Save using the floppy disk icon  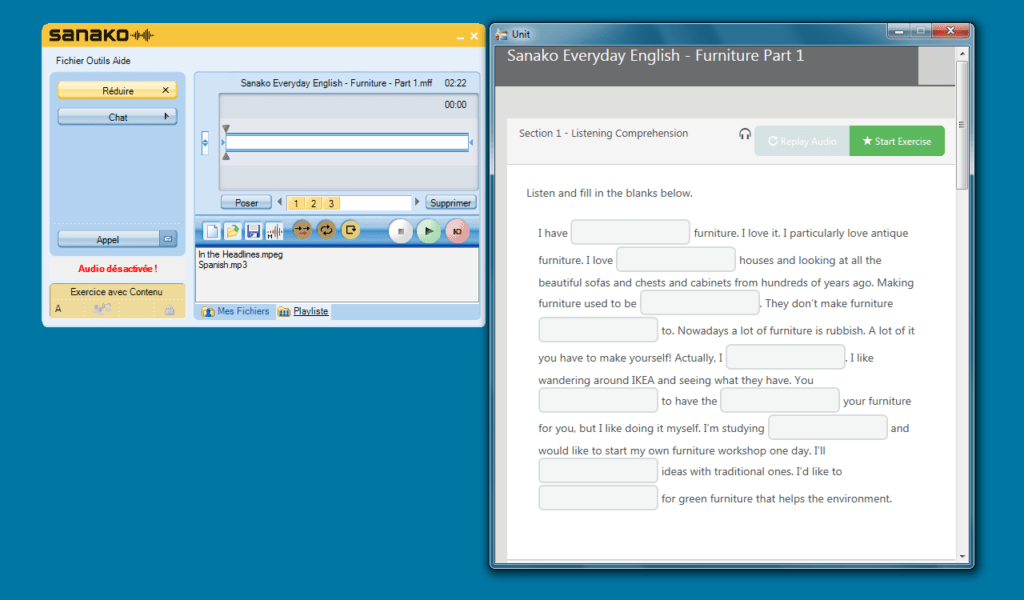pyautogui.click(x=253, y=231)
